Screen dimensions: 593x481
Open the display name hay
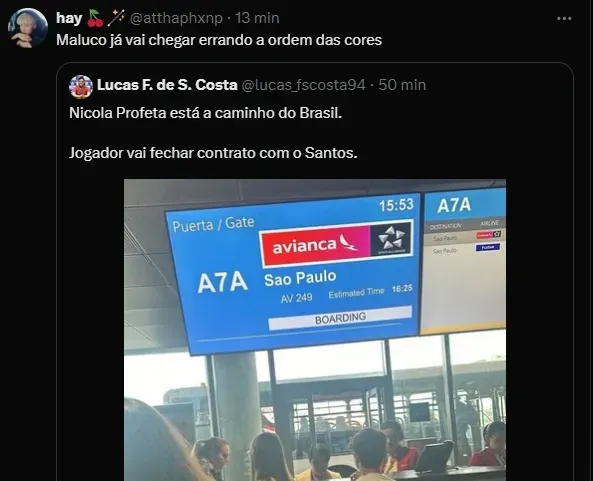69,18
